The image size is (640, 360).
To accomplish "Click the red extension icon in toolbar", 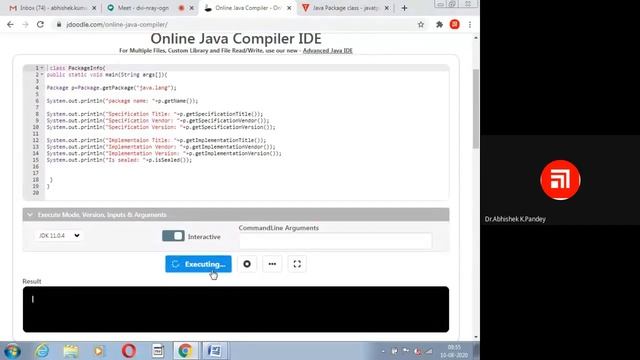I will (455, 24).
